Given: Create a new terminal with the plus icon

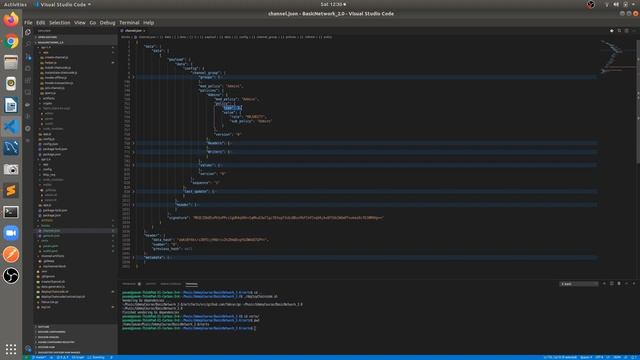Looking at the screenshot, I should pyautogui.click(x=604, y=284).
